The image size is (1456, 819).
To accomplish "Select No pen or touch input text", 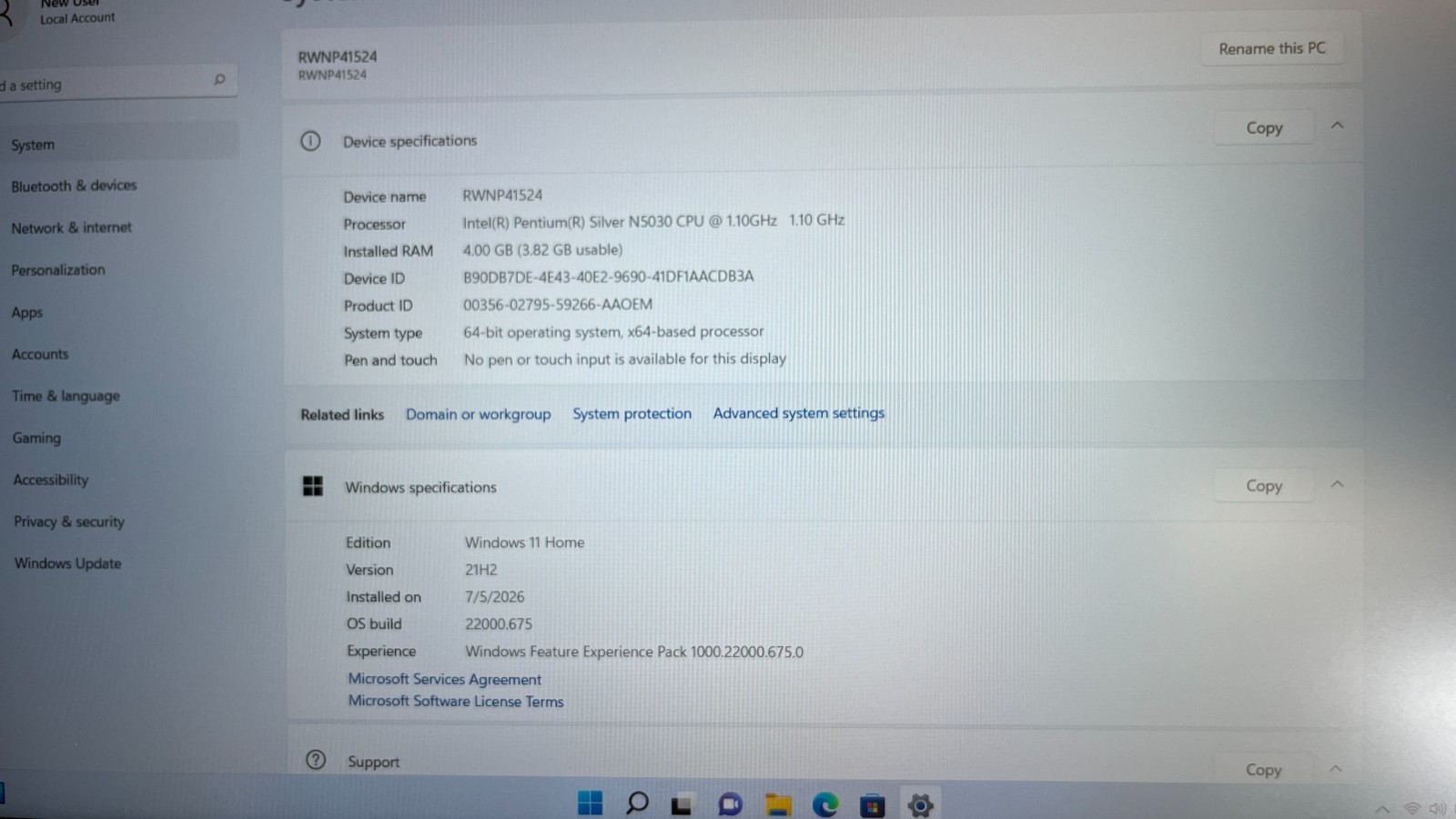I will pos(625,359).
